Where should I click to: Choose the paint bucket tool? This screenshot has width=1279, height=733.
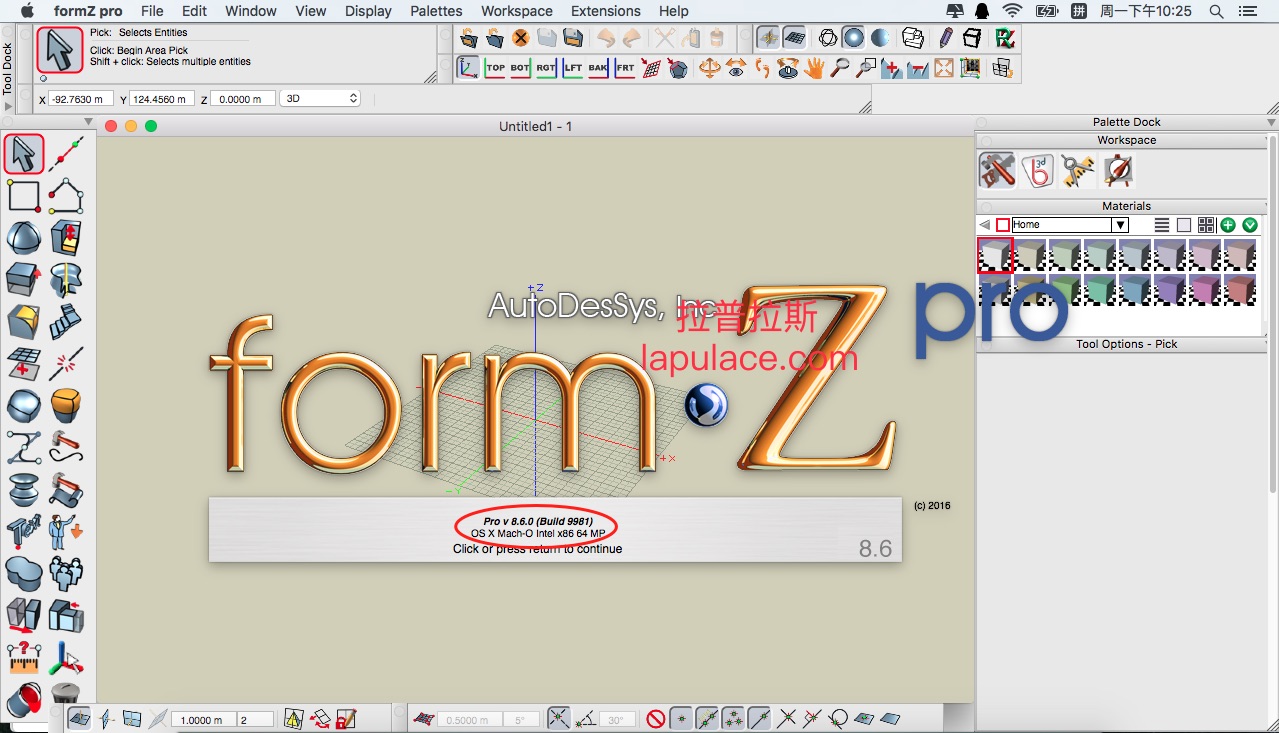pos(24,700)
